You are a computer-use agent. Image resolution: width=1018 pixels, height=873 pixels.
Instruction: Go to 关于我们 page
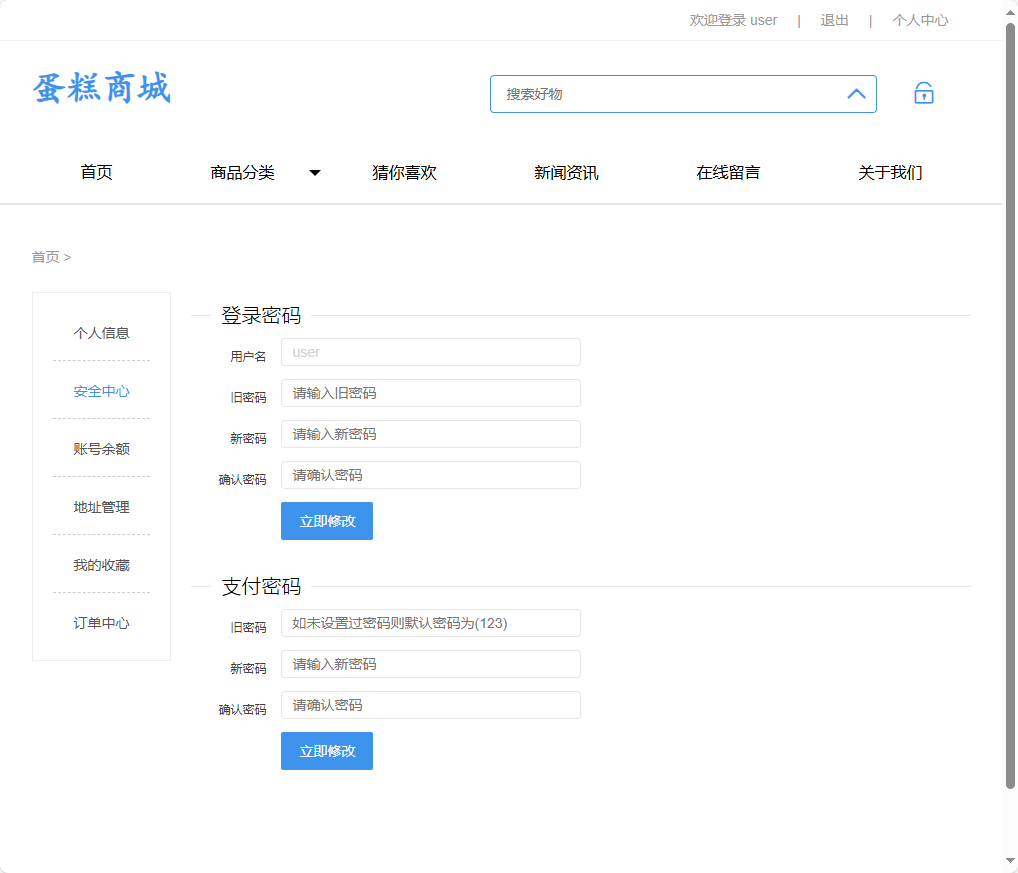click(x=890, y=172)
